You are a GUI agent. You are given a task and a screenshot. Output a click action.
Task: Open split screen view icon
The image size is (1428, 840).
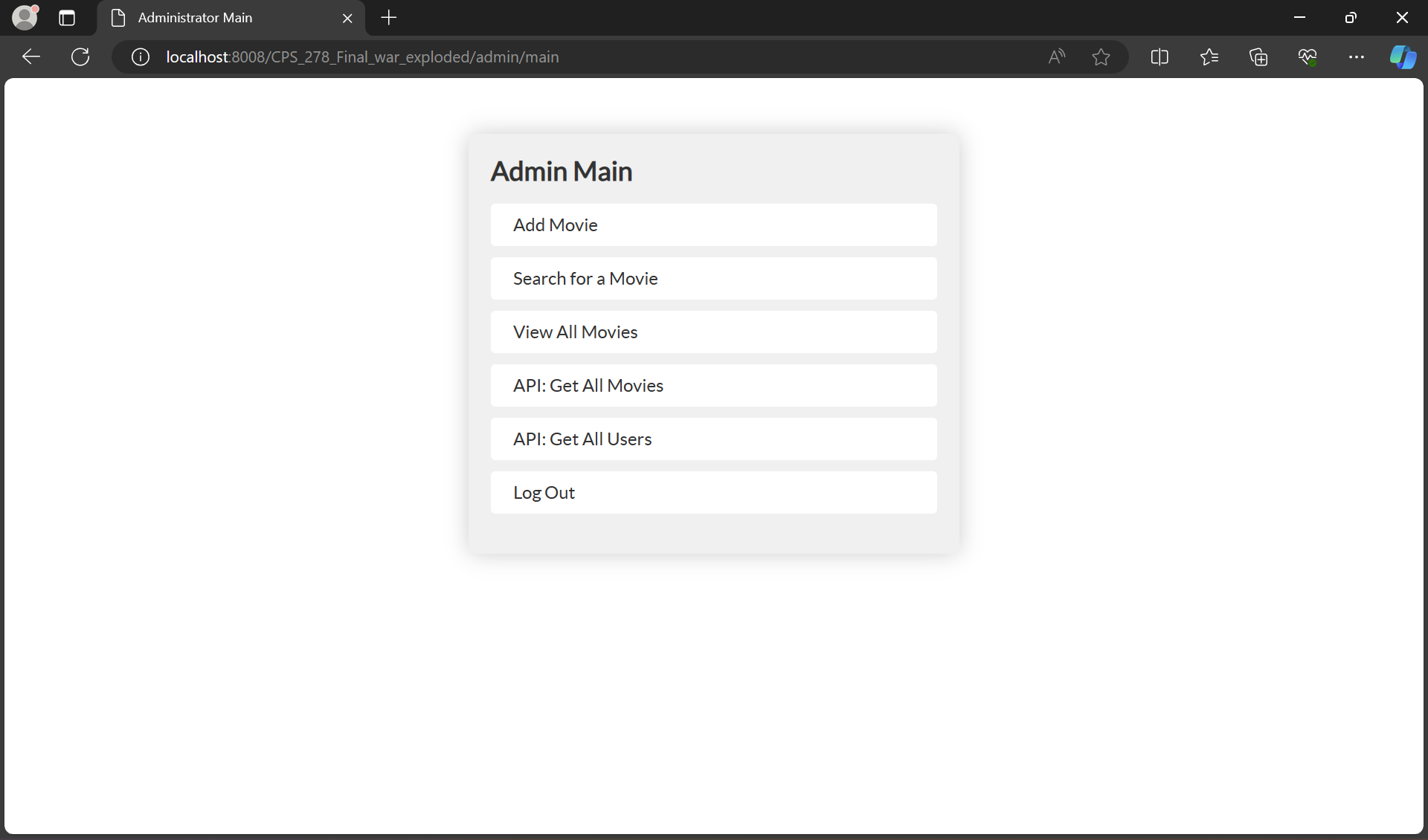point(1160,57)
